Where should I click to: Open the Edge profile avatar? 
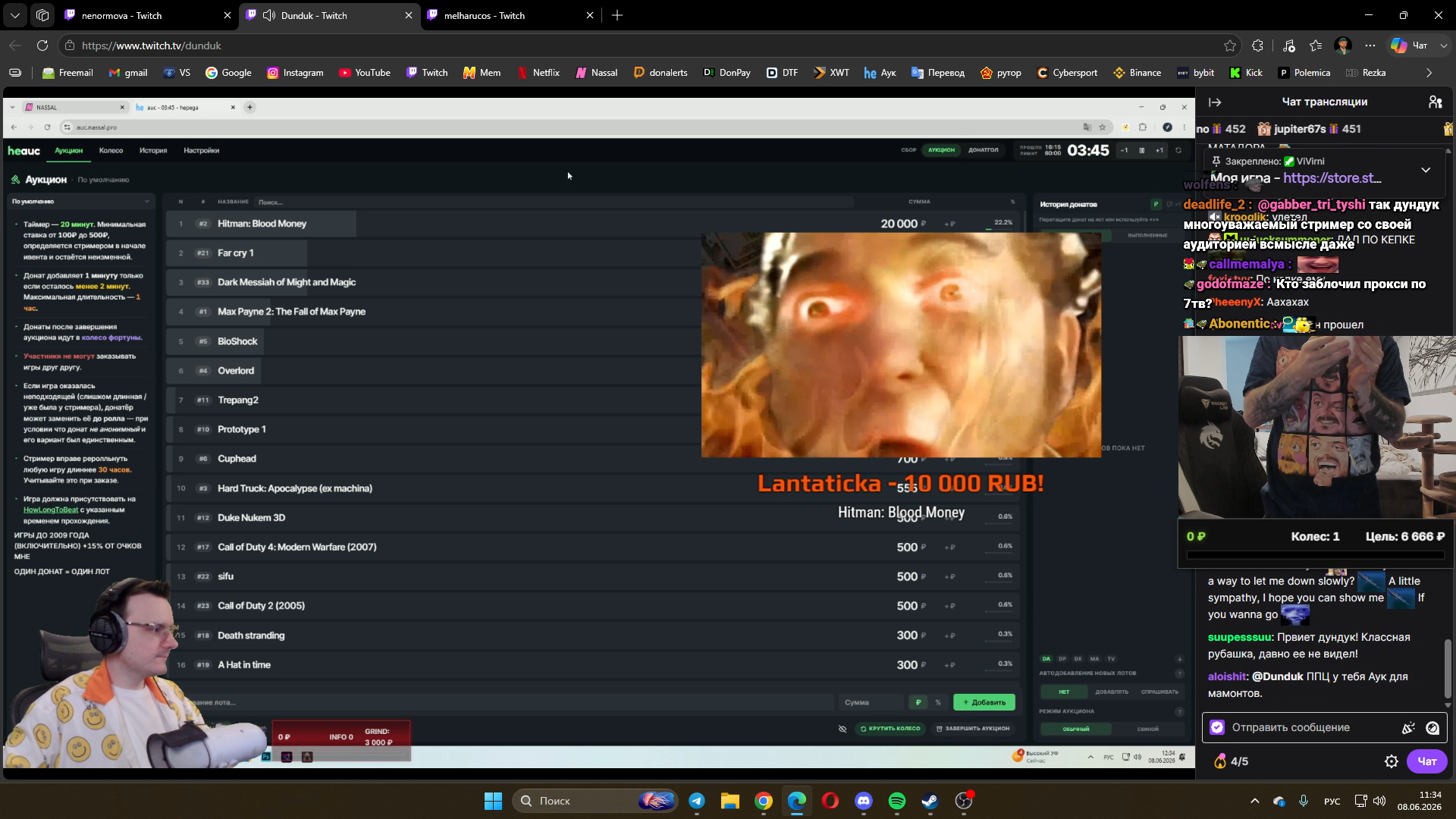pos(1343,45)
